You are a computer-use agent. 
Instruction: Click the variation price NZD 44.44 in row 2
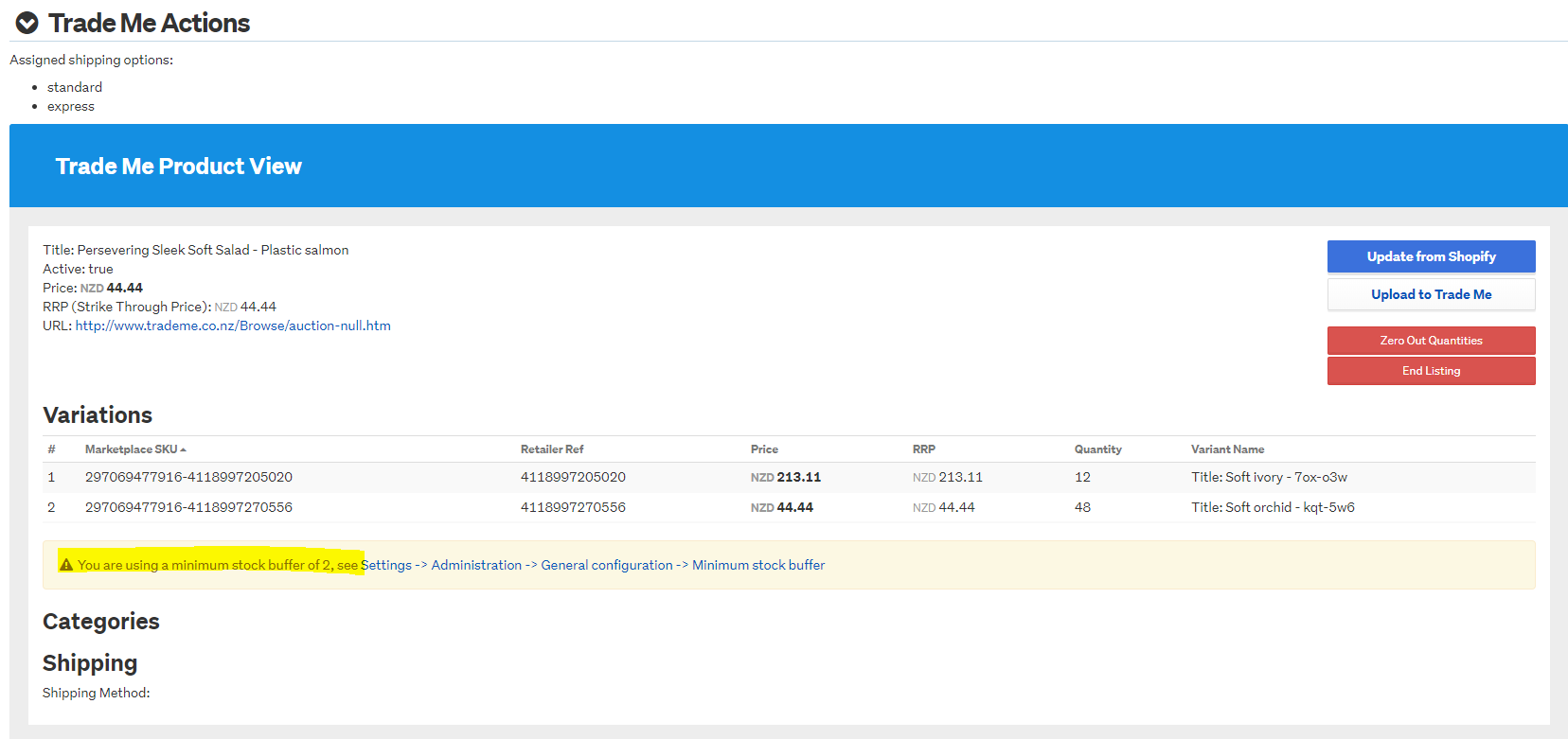click(782, 507)
